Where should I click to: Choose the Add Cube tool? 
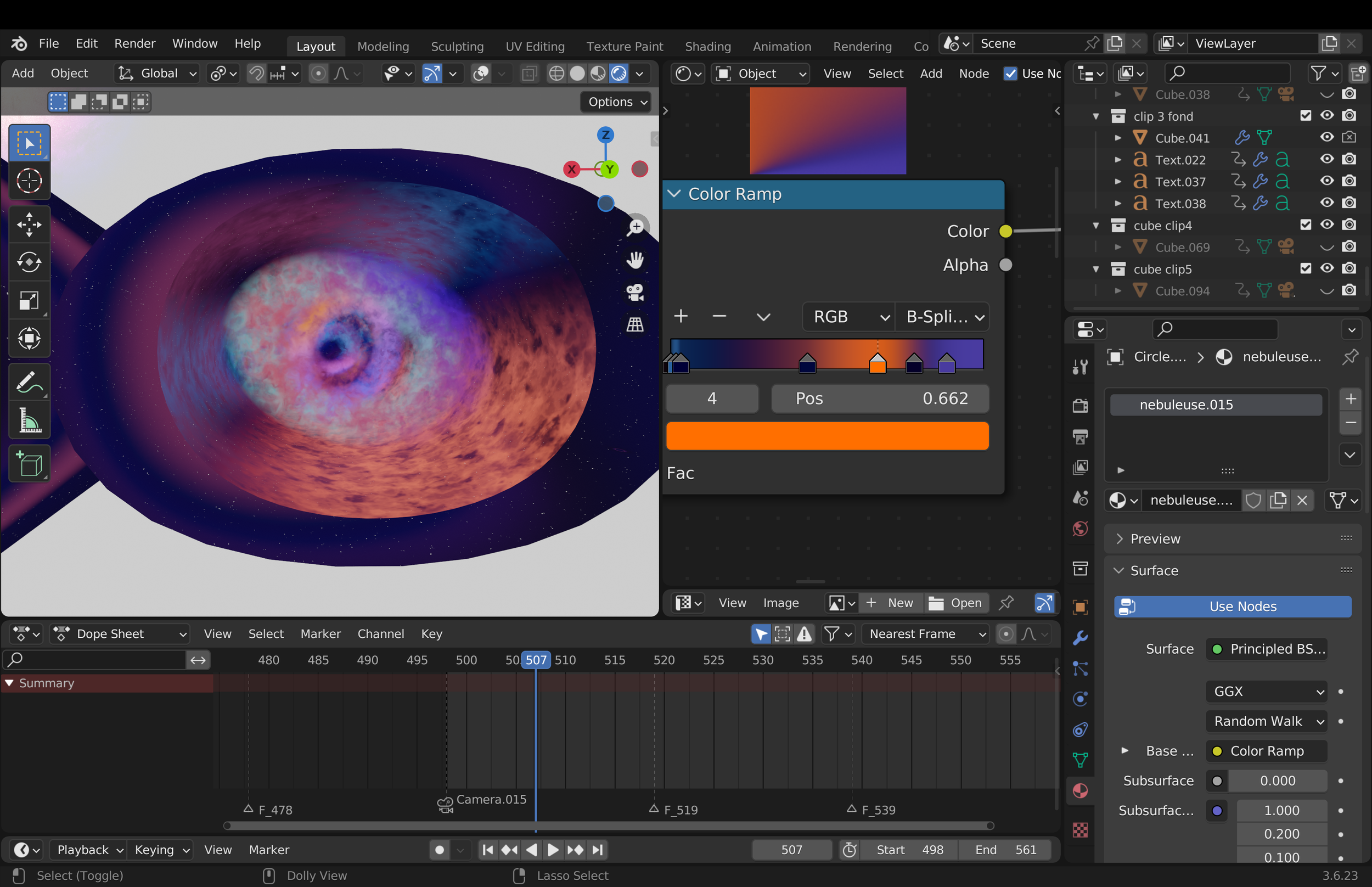[x=29, y=464]
